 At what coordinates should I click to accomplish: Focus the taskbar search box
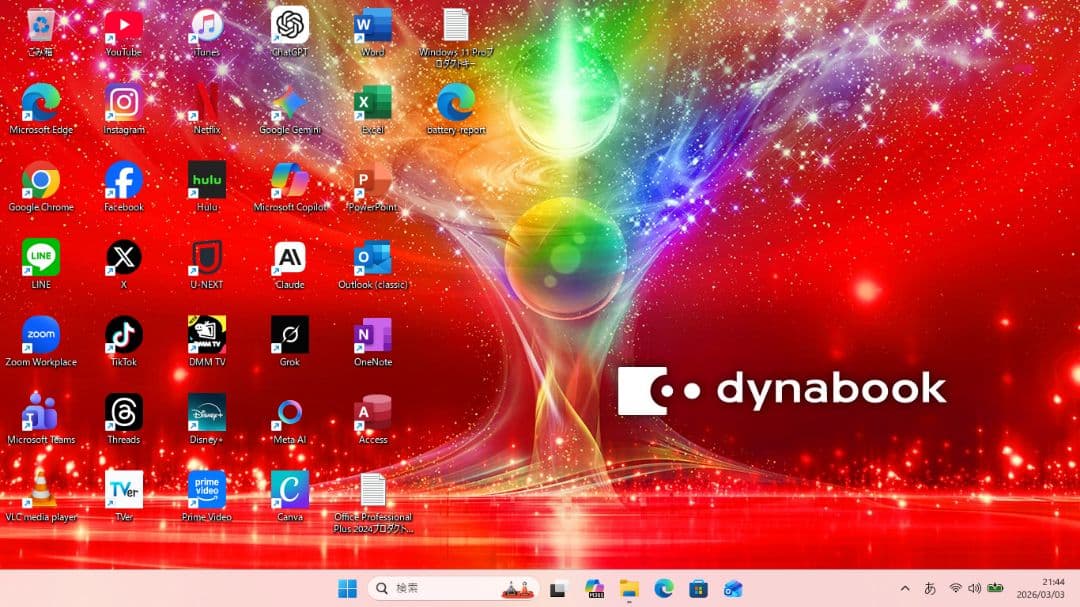point(453,588)
